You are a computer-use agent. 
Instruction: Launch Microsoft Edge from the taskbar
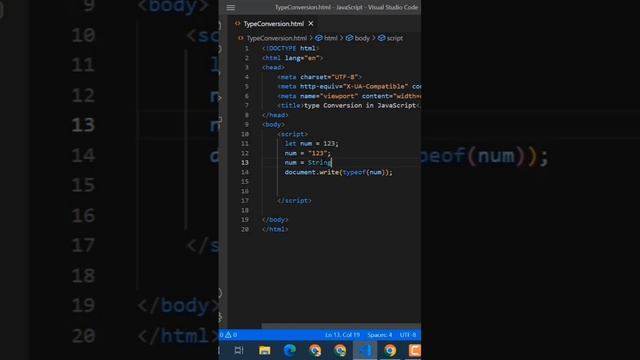(290, 350)
